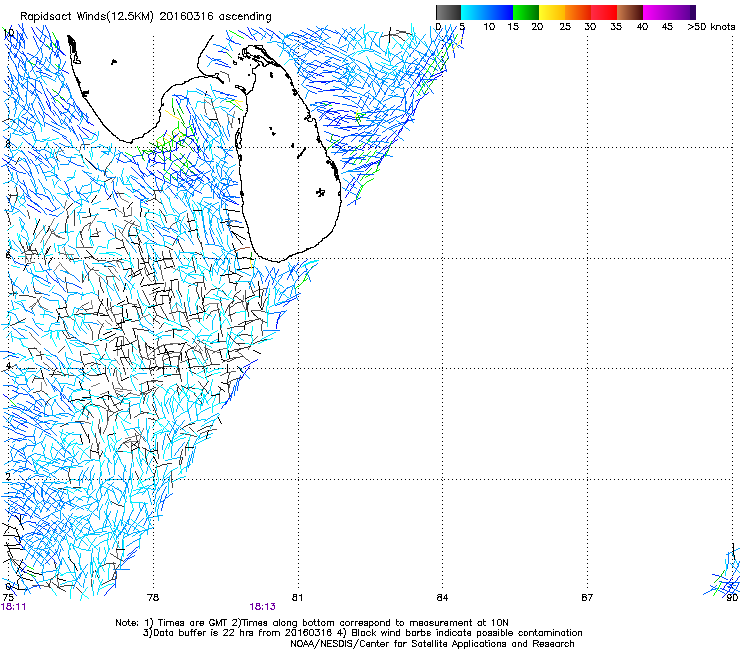Click the NOAA/NESDIS credit line
The image size is (740, 650).
[x=432, y=644]
